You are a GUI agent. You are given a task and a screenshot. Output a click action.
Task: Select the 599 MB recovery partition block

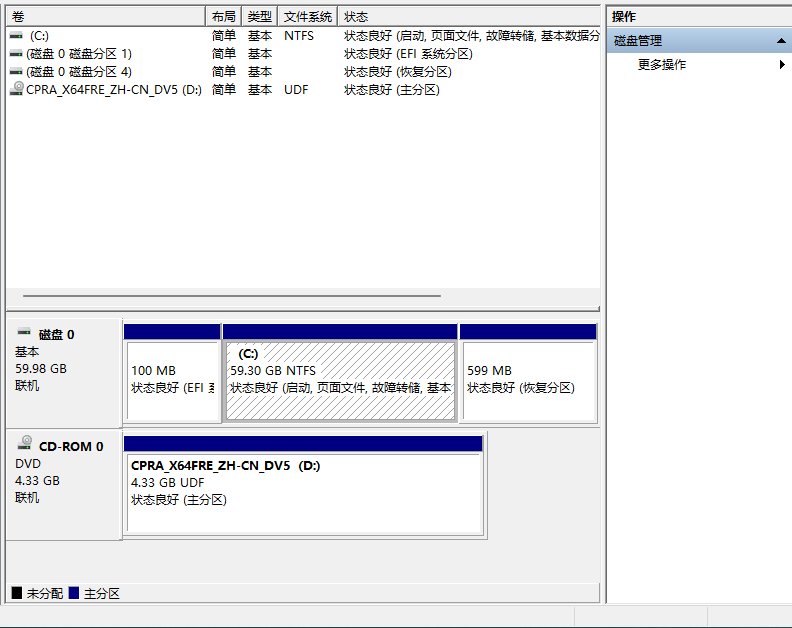528,380
